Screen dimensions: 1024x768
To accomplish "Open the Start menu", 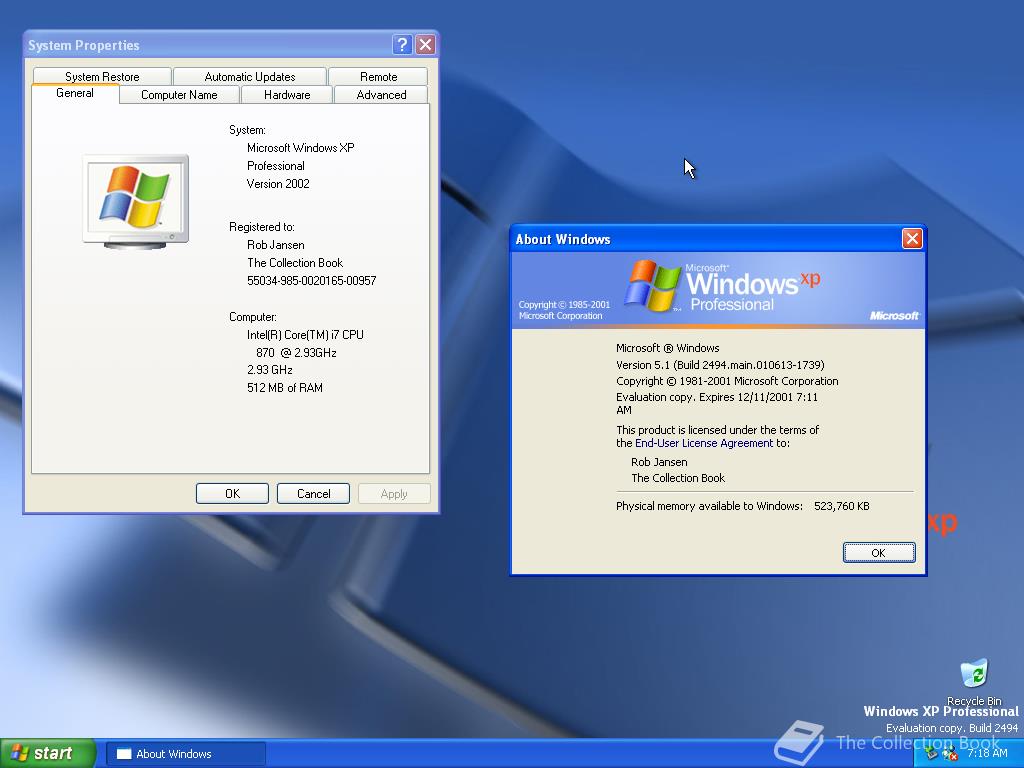I will click(x=48, y=753).
